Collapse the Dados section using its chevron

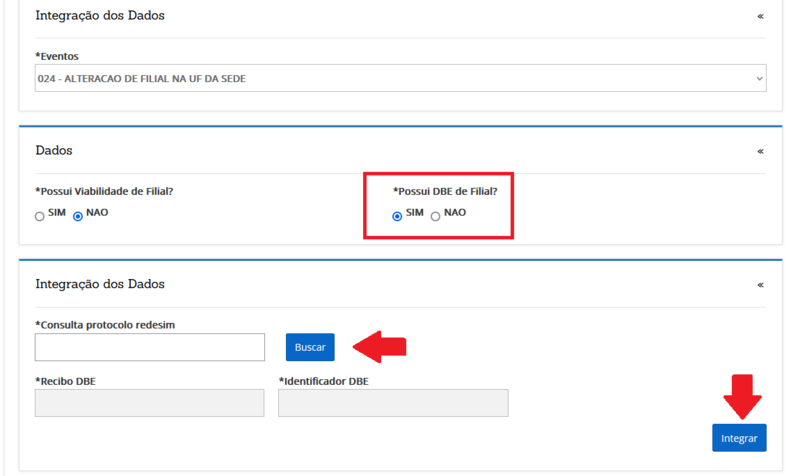tap(760, 151)
